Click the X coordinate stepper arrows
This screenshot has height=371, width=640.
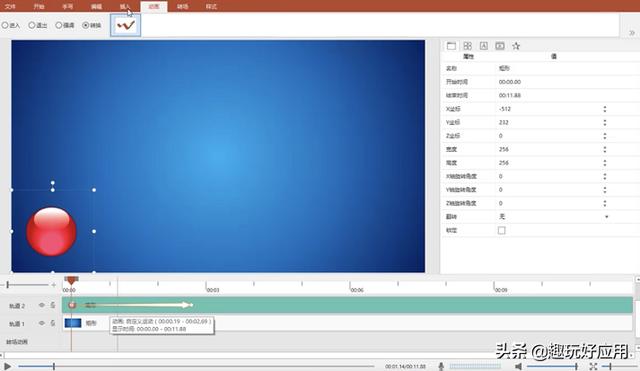(604, 109)
